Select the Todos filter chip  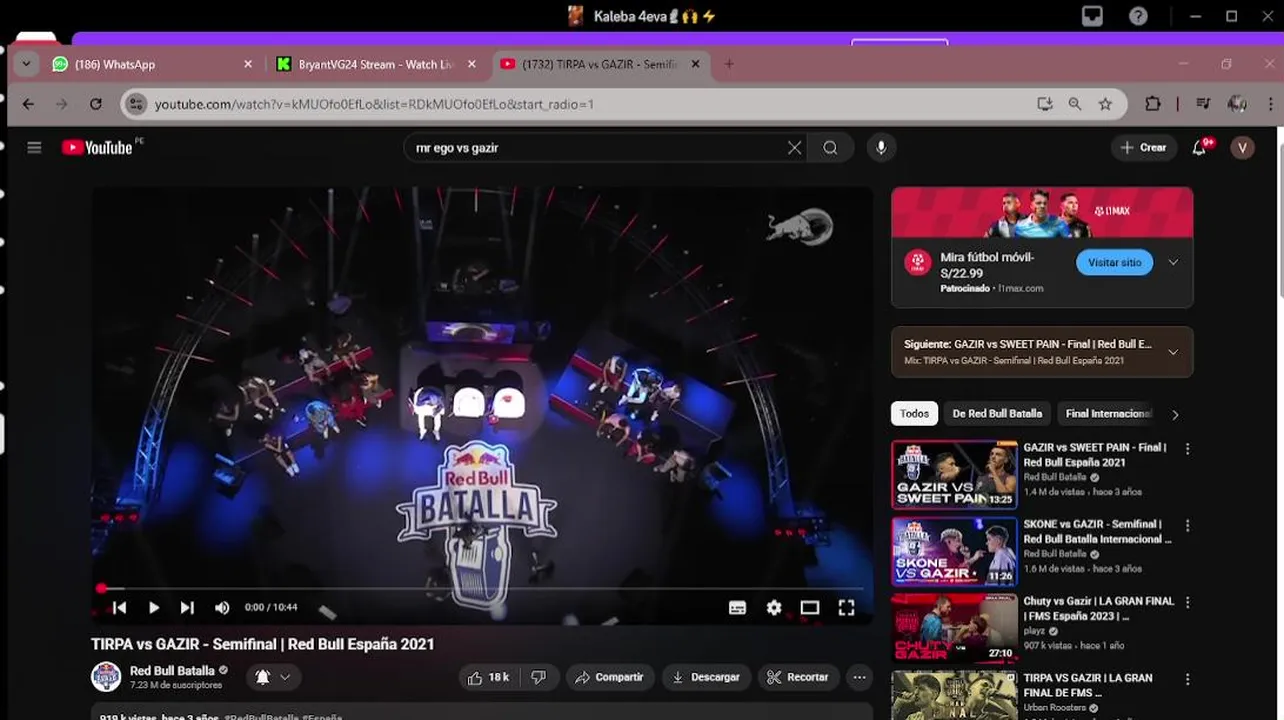[914, 414]
